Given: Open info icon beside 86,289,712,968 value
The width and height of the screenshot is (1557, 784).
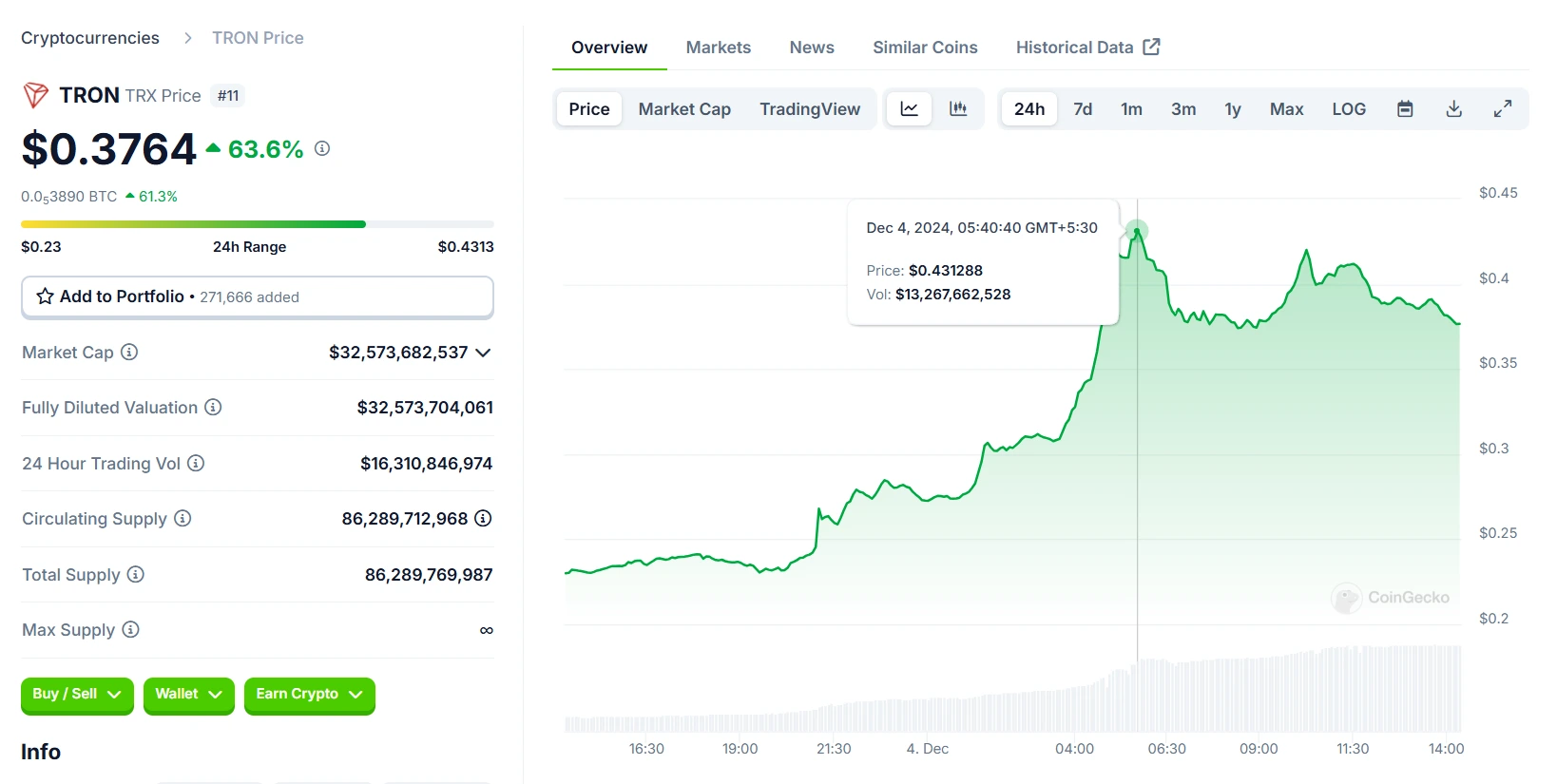Looking at the screenshot, I should click(x=483, y=518).
